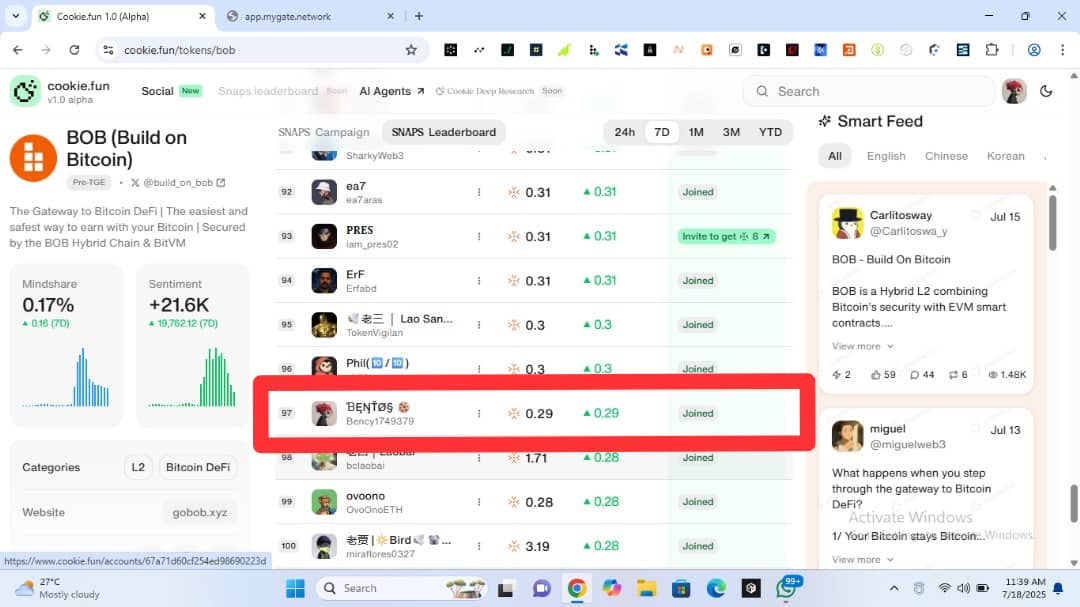
Task: Open the options menu for Bency1749379 row
Action: coord(479,413)
